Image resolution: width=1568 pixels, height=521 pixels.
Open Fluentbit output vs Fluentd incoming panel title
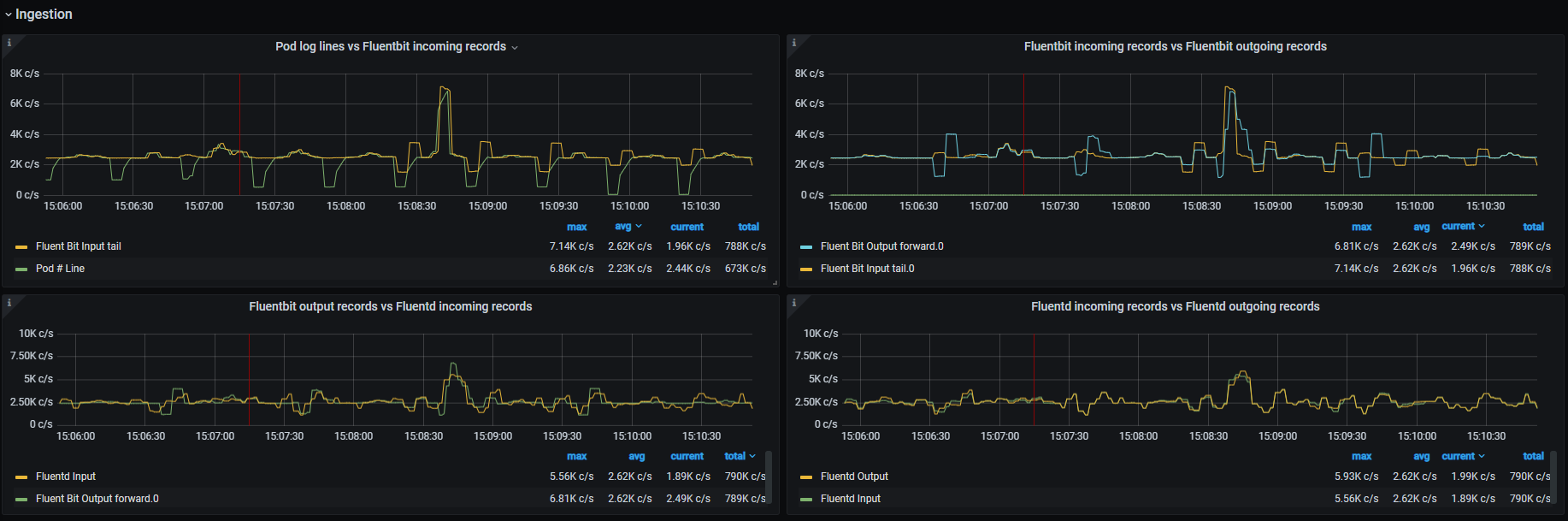coord(391,306)
